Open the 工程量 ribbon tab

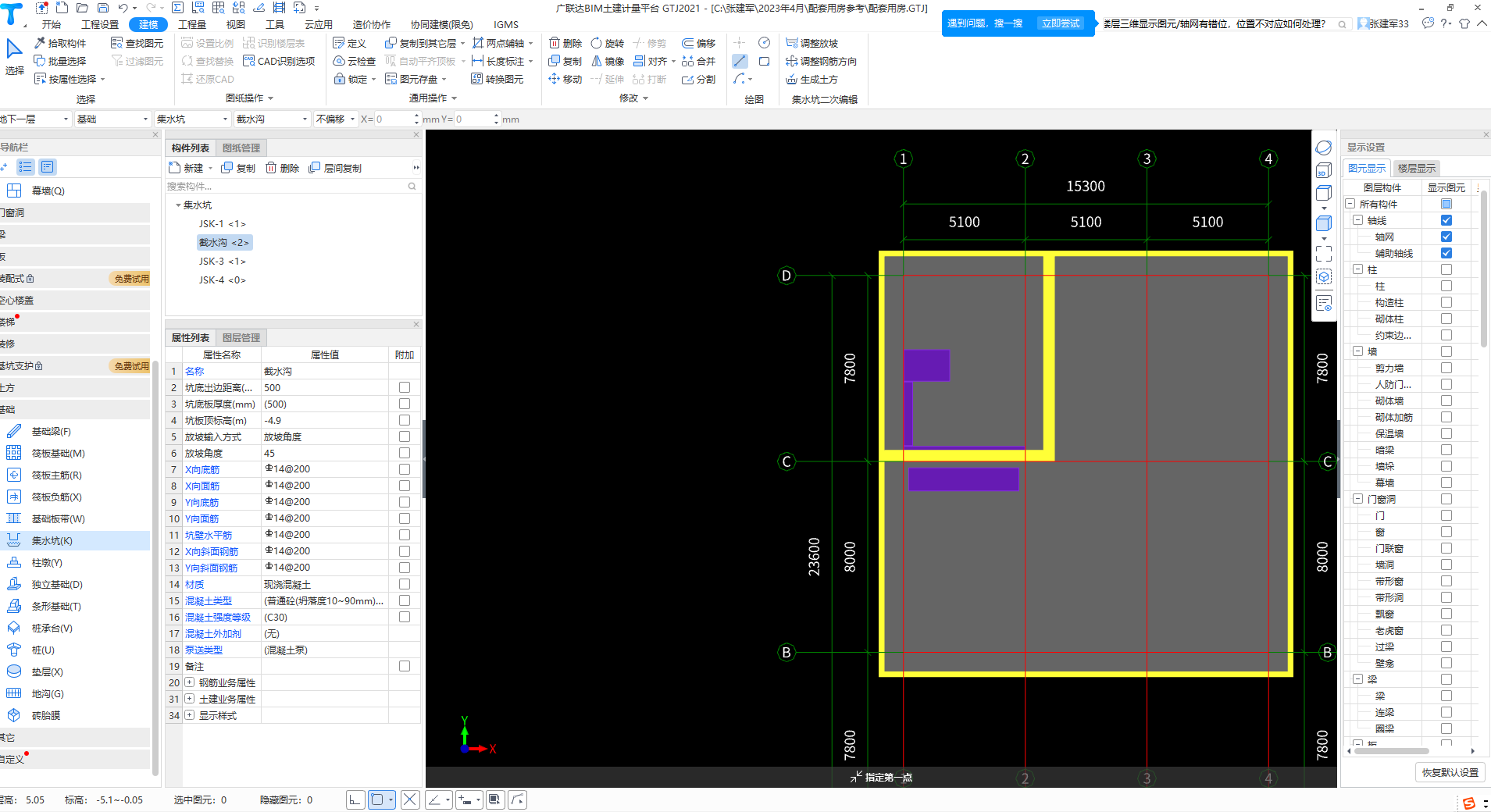(192, 24)
